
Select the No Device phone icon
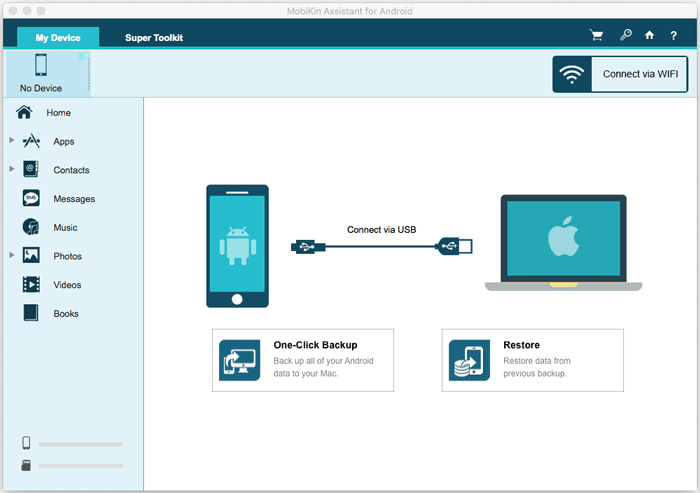point(41,65)
